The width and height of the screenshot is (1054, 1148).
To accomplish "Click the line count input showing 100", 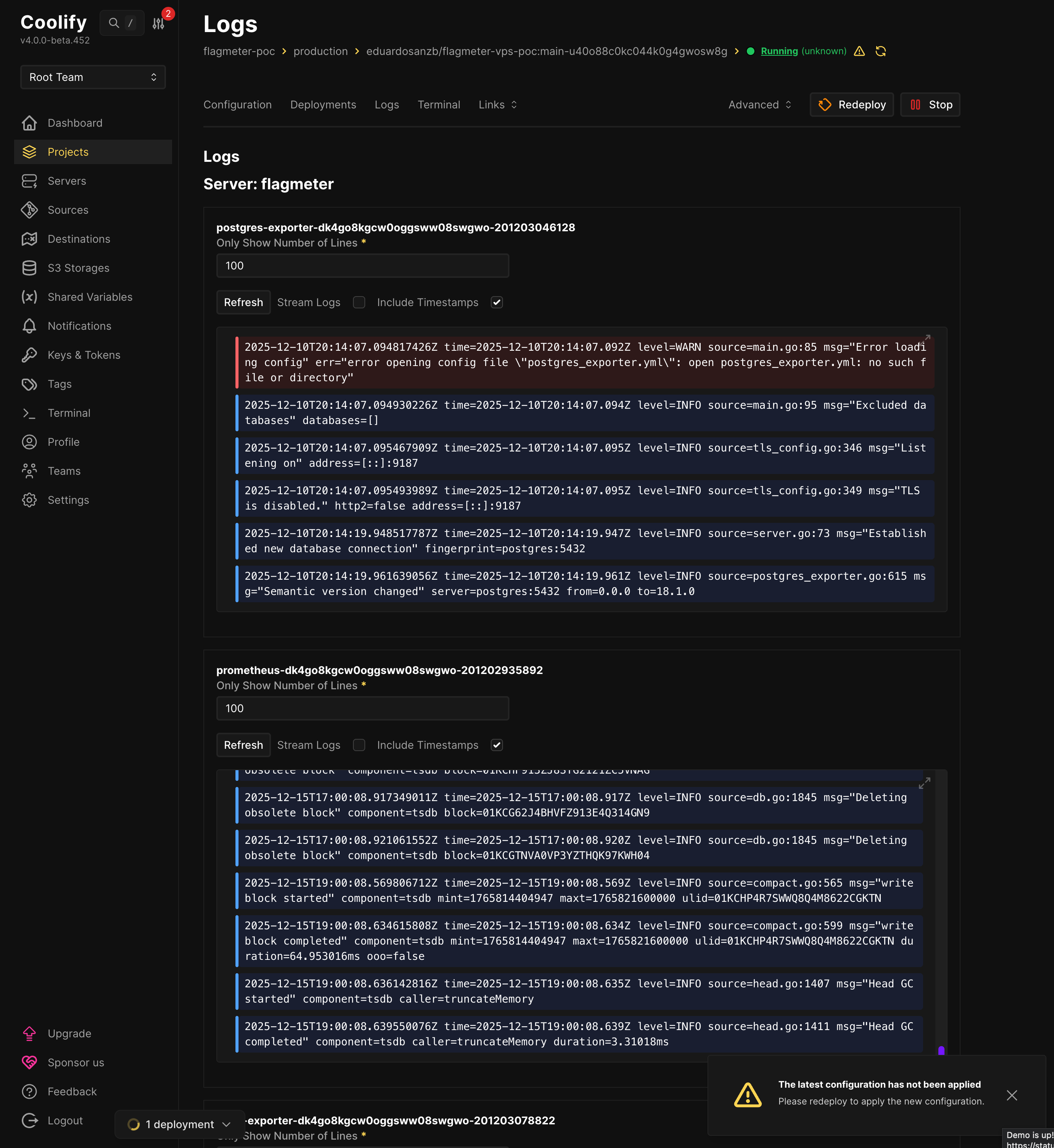I will 362,265.
